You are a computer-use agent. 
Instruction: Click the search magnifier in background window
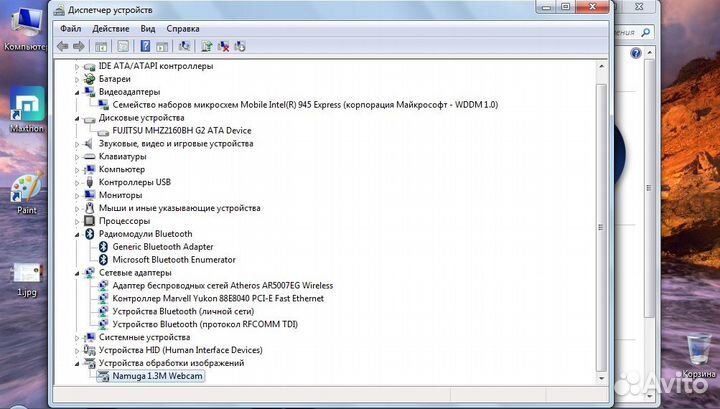(646, 32)
